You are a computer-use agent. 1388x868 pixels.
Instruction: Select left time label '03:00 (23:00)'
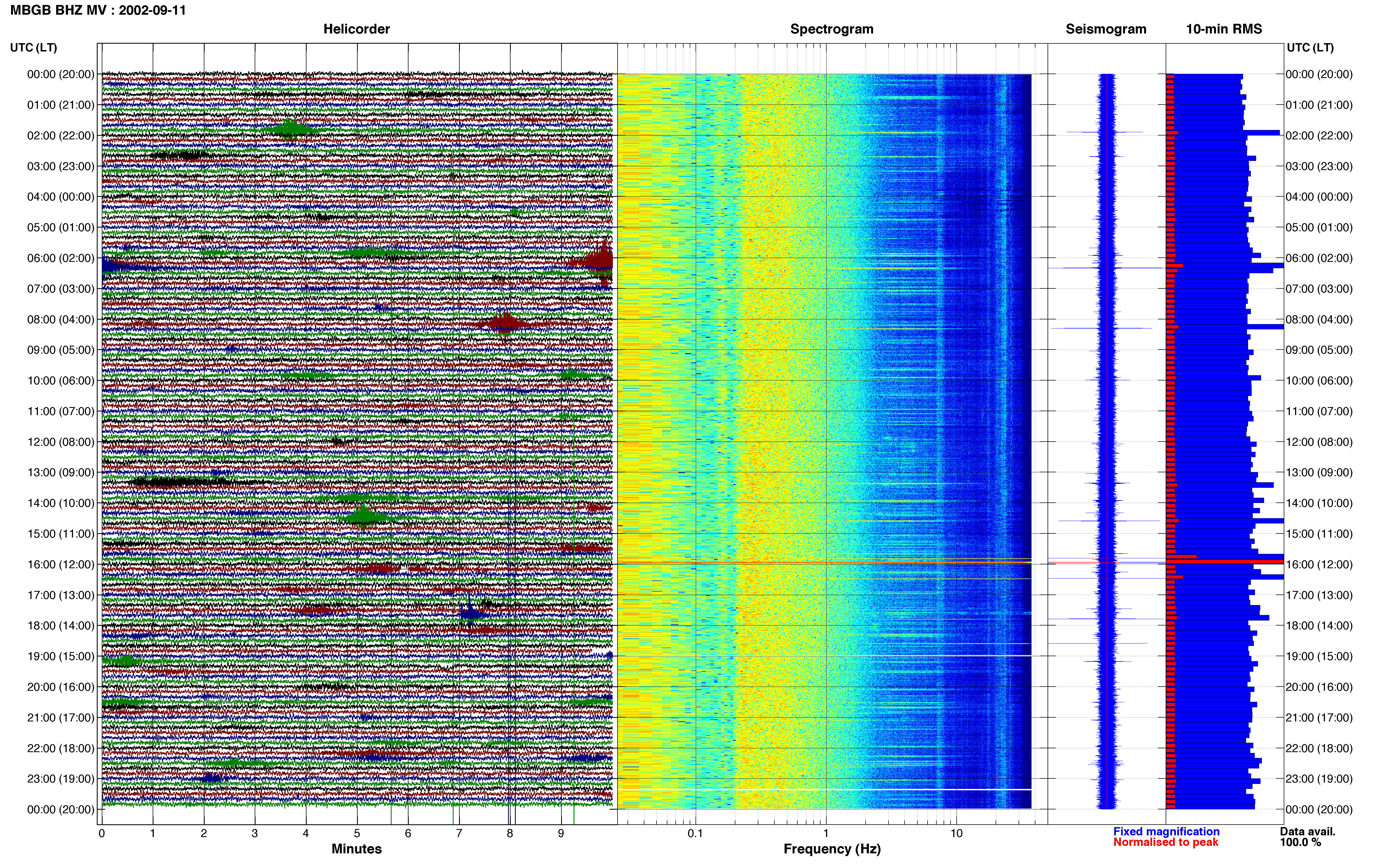tap(61, 166)
